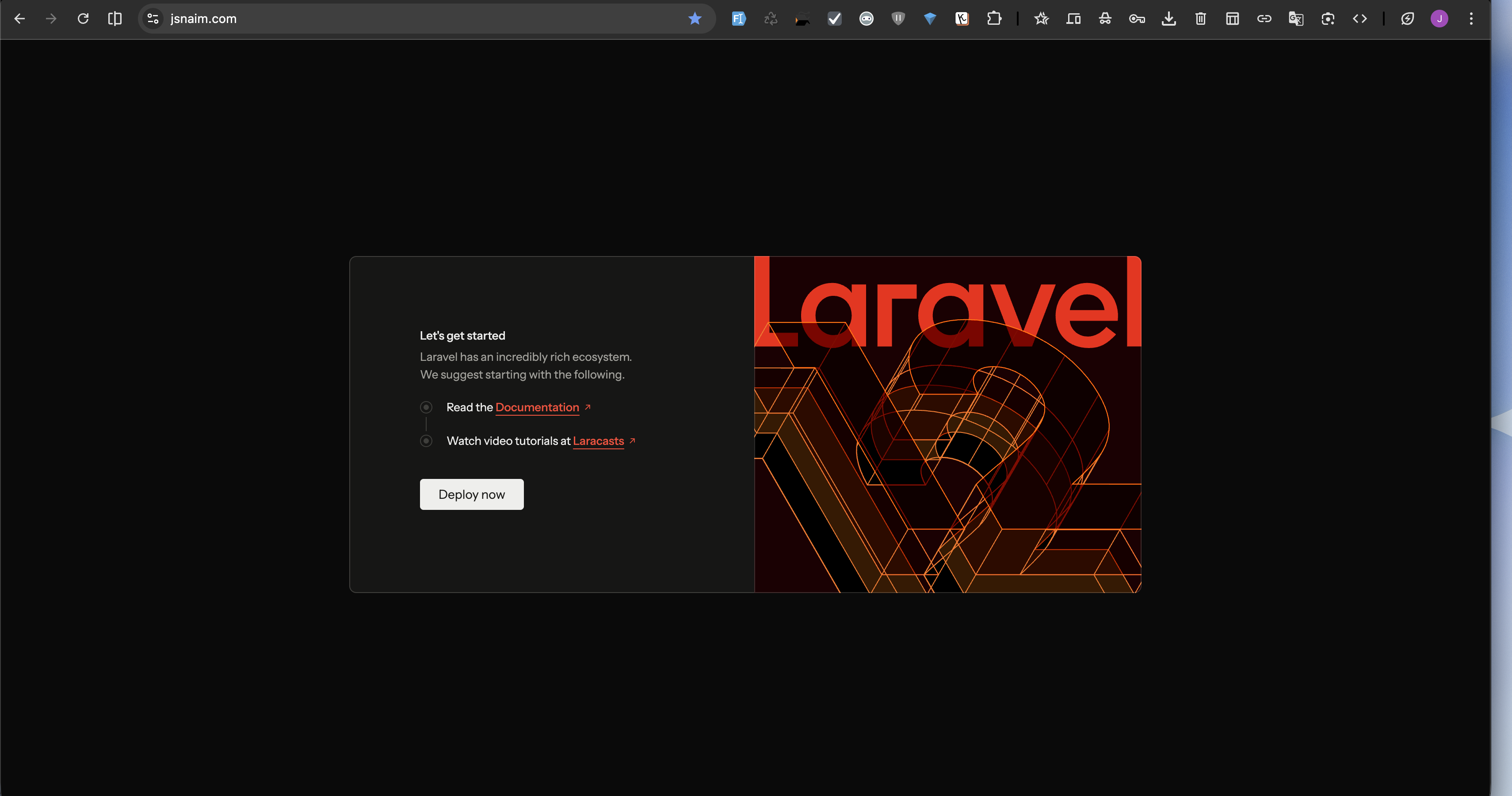This screenshot has width=1512, height=796.
Task: Click "We suggest starting with the following." text
Action: pos(523,375)
